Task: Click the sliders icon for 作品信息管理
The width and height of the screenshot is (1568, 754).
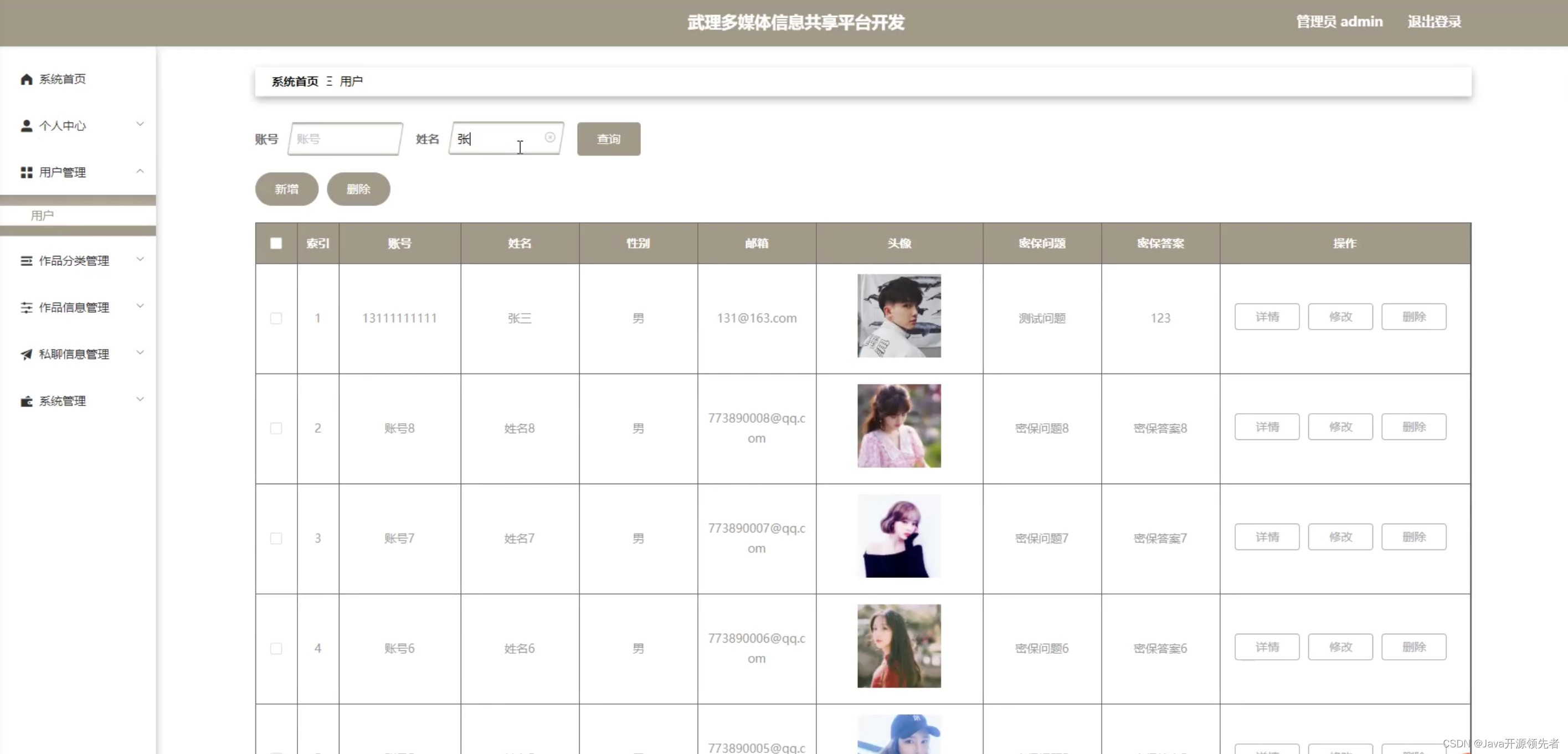Action: pos(26,307)
